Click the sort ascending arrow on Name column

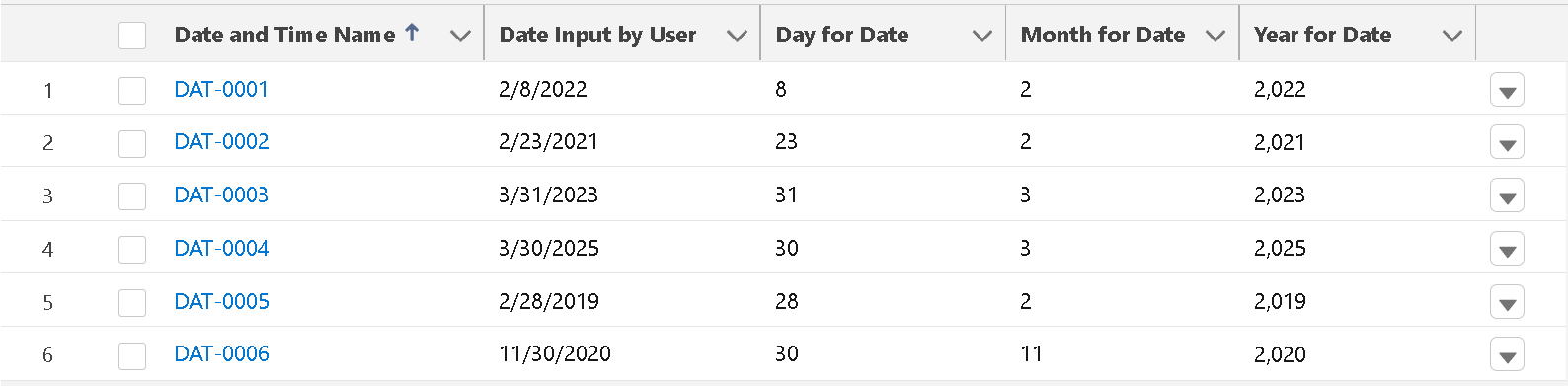412,33
